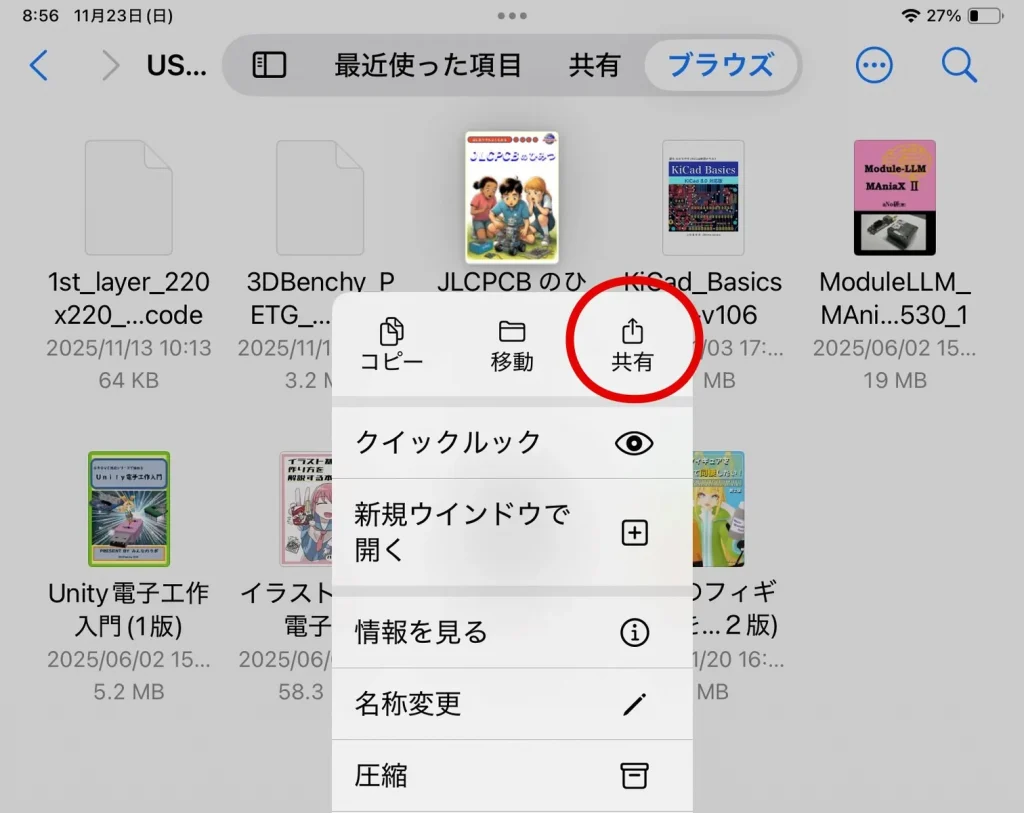Screen dimensions: 1024x813
Task: Open the more options ellipsis button
Action: tap(875, 66)
